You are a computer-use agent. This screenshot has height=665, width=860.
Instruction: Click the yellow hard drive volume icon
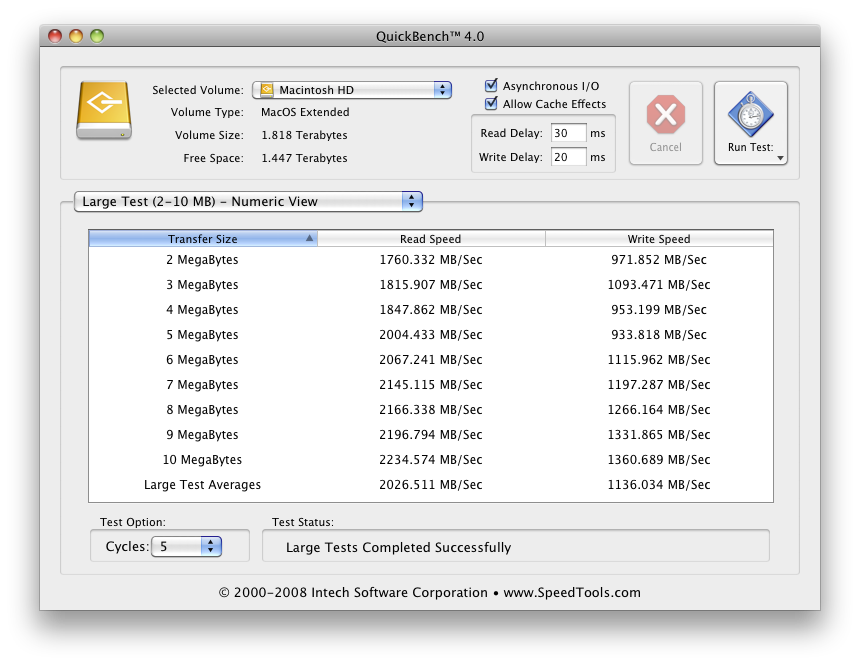pyautogui.click(x=104, y=110)
